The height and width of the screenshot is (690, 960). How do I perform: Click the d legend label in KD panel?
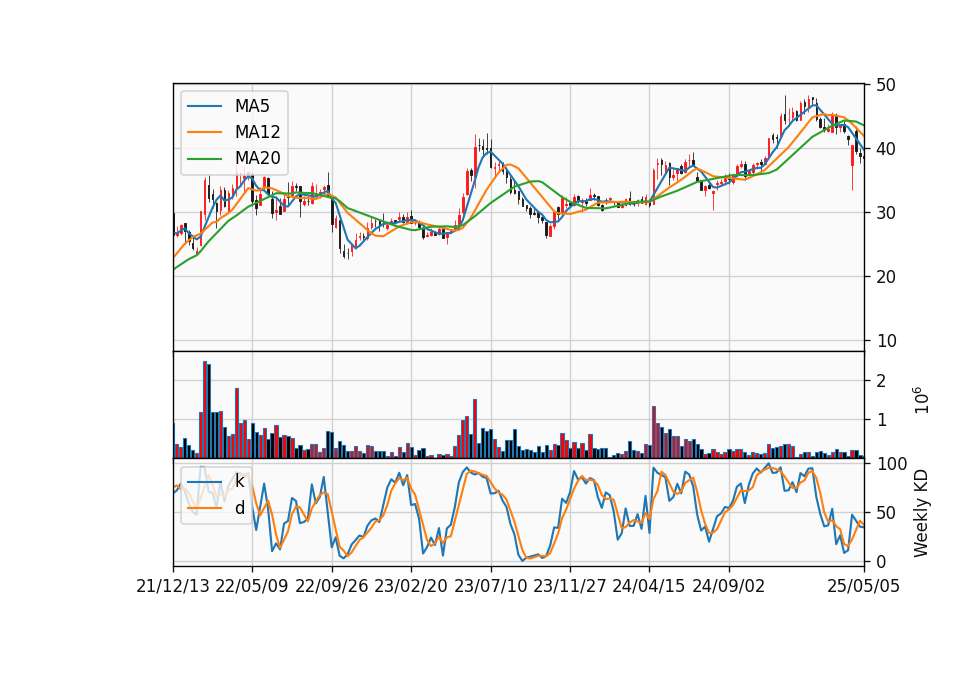point(239,508)
